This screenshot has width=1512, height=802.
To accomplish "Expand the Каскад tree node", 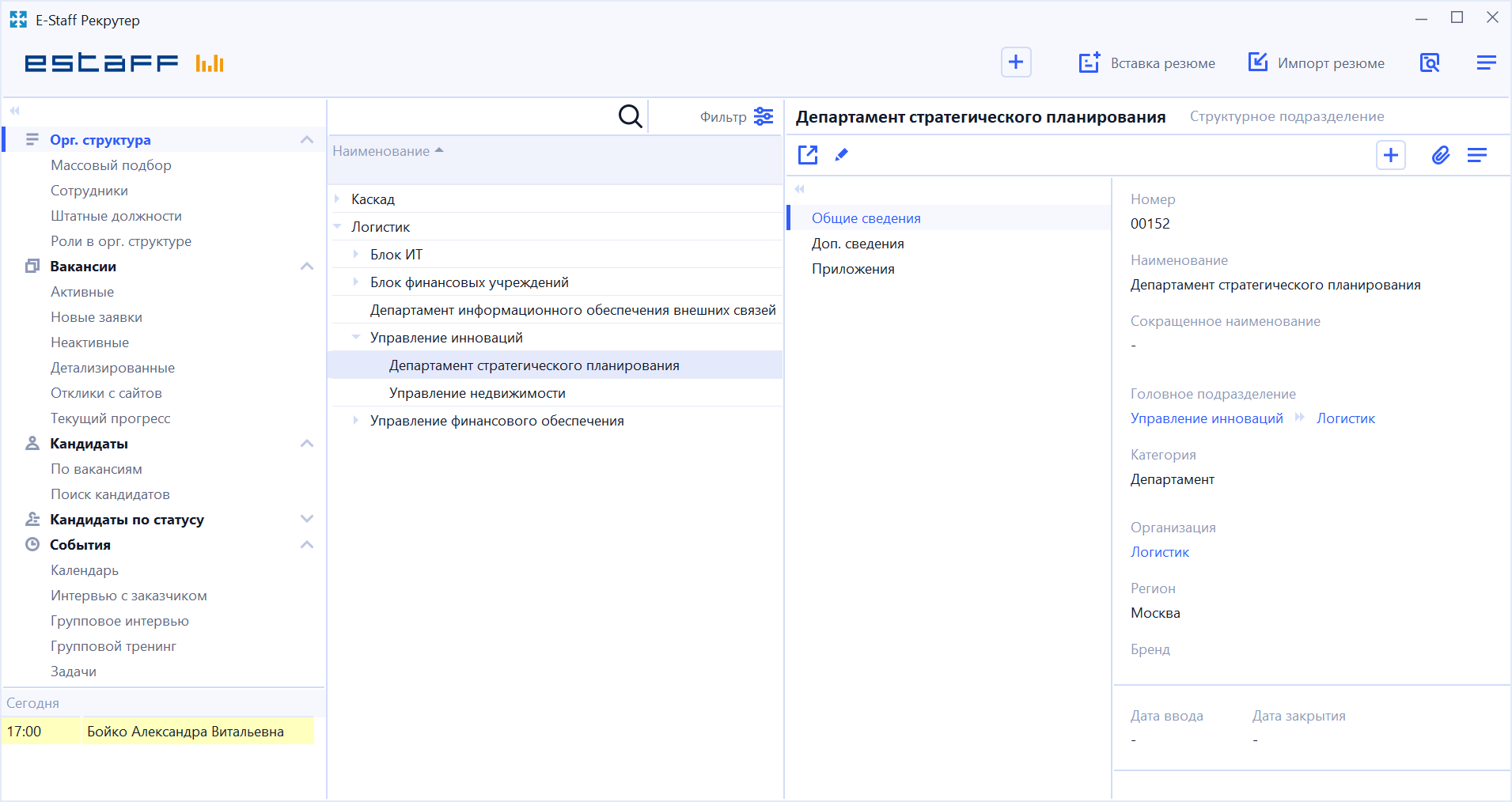I will pyautogui.click(x=337, y=199).
